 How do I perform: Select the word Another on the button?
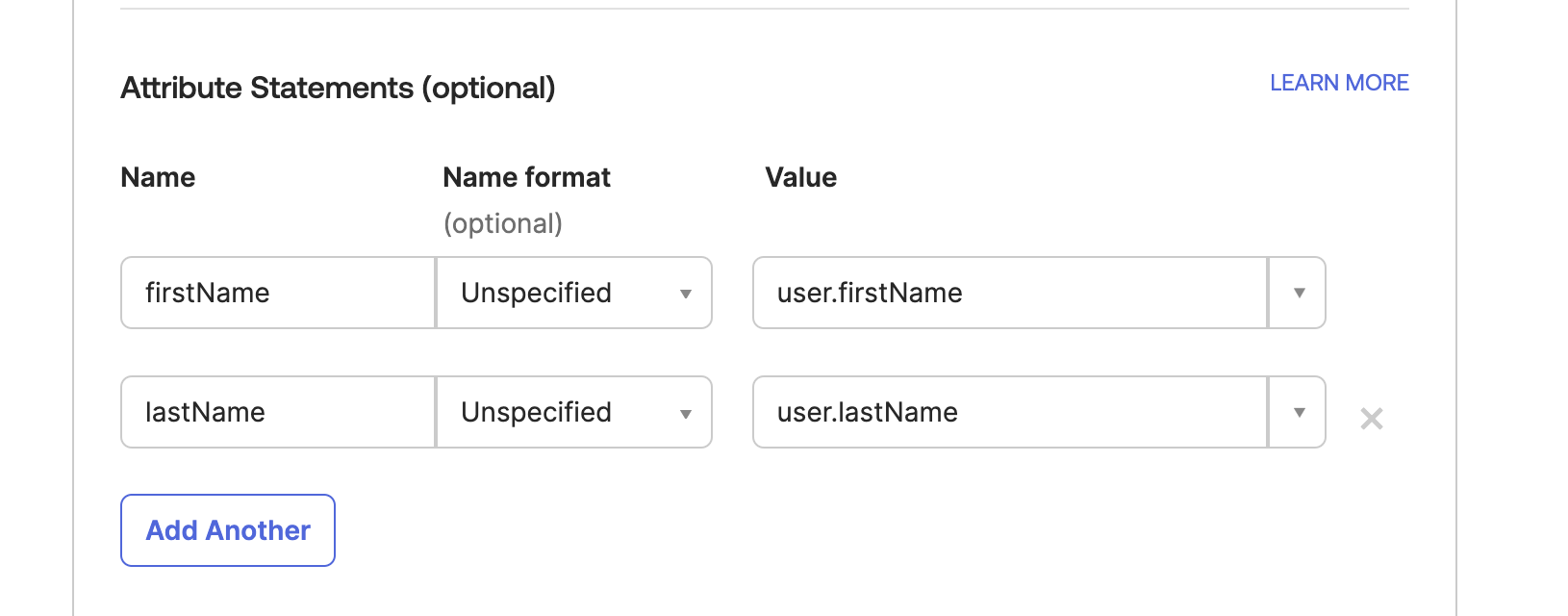(258, 530)
